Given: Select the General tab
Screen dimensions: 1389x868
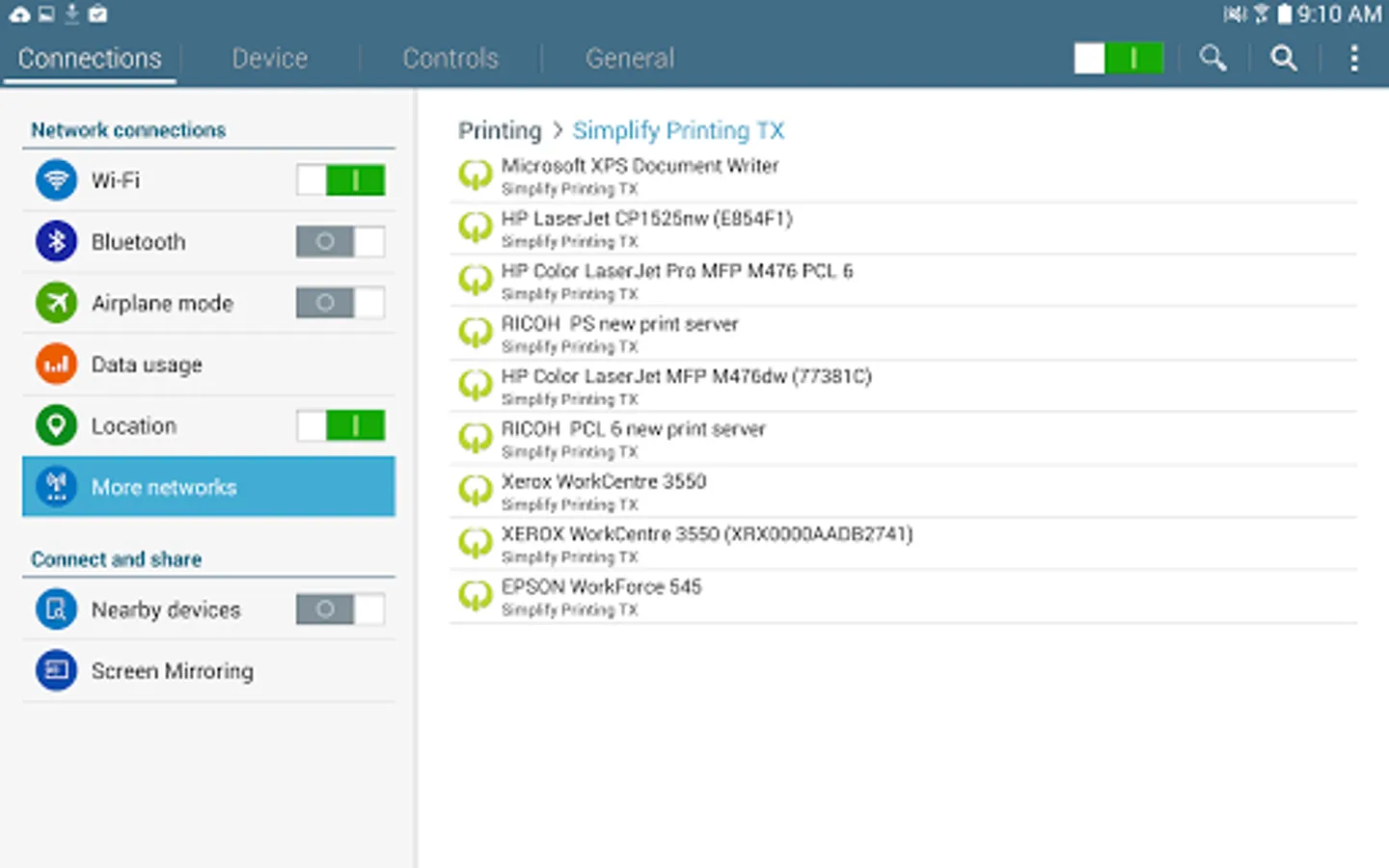Looking at the screenshot, I should pos(630,59).
